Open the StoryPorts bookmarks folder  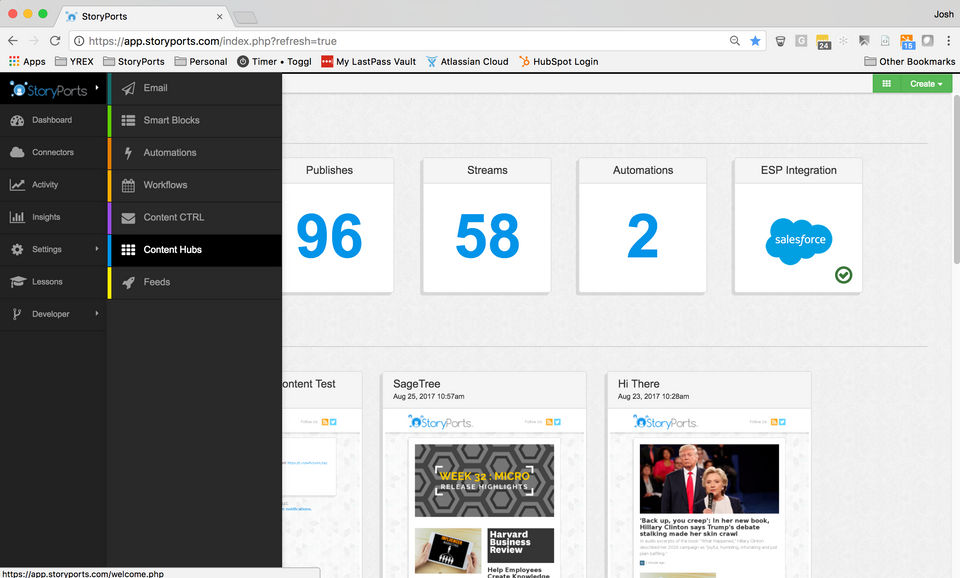(134, 62)
